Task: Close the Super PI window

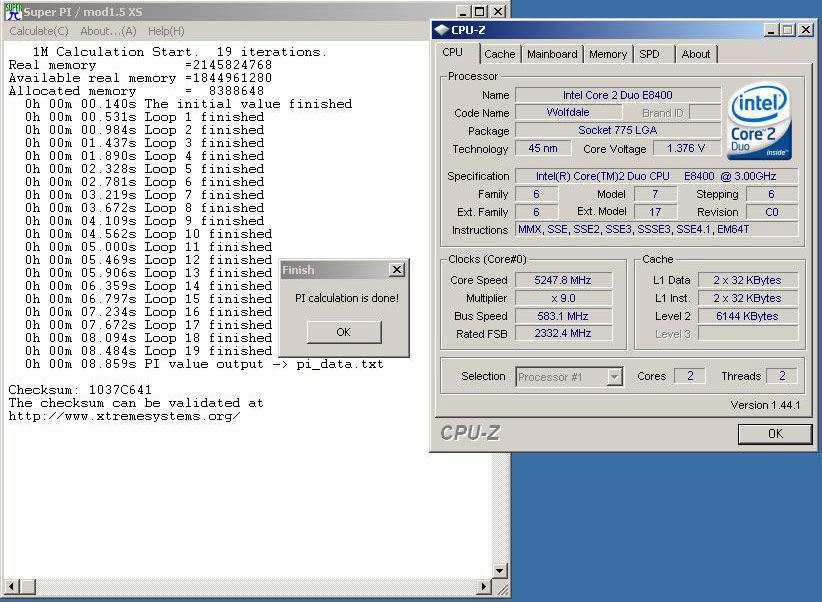Action: (x=498, y=12)
